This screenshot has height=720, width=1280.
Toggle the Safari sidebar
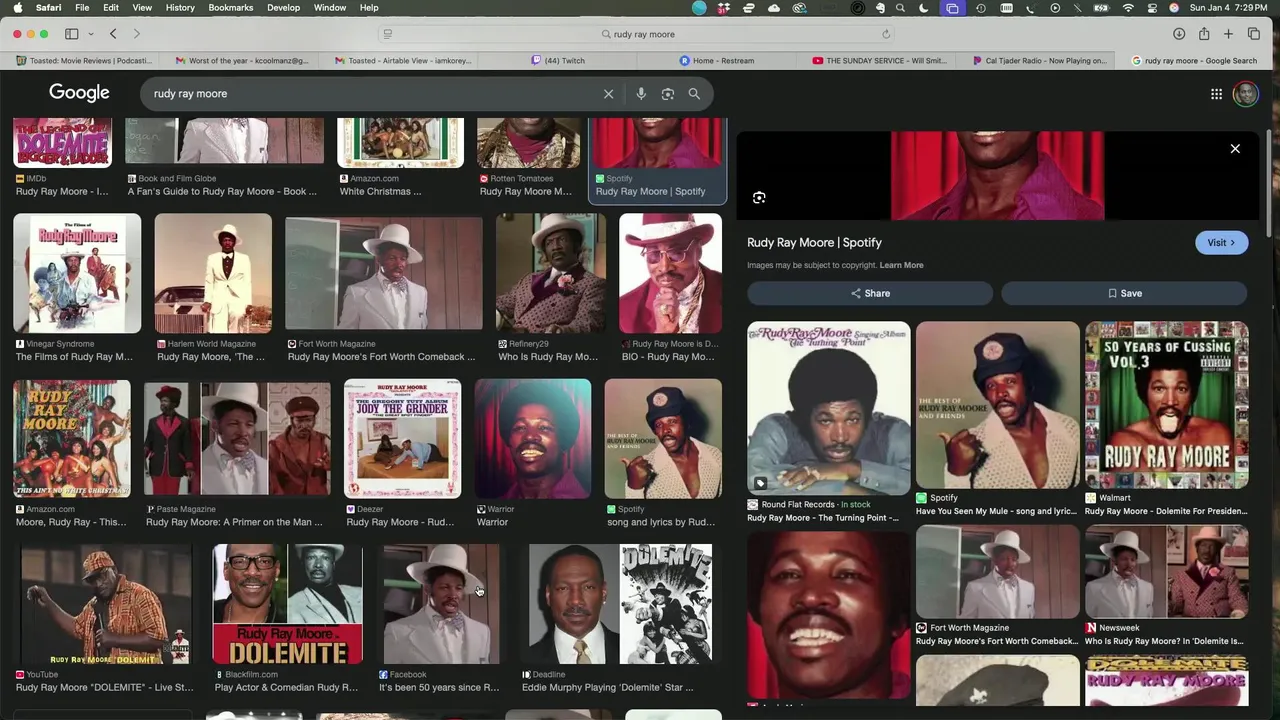coord(72,34)
